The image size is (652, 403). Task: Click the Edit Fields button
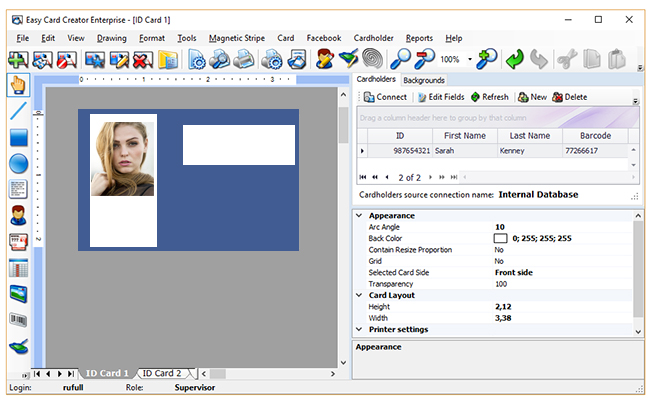[441, 97]
